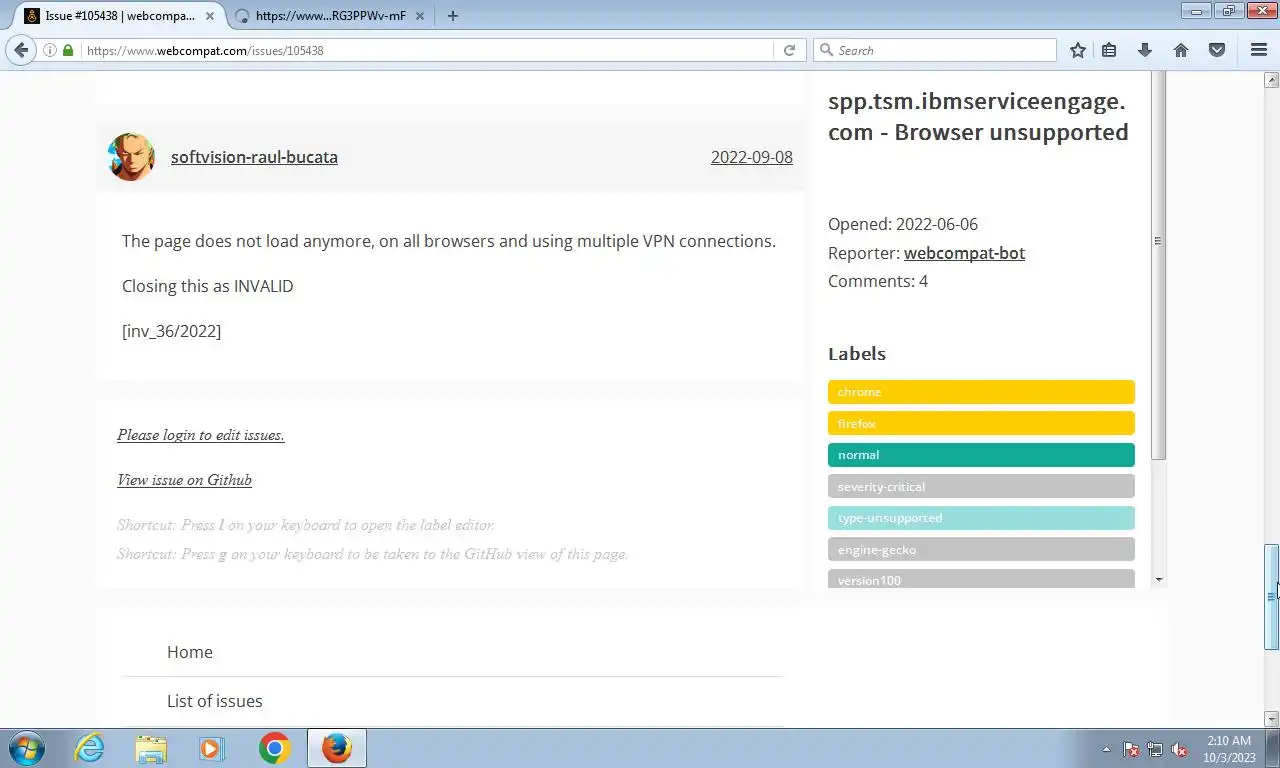Screen dimensions: 1280x768
Task: Select the firefox label
Action: [981, 423]
